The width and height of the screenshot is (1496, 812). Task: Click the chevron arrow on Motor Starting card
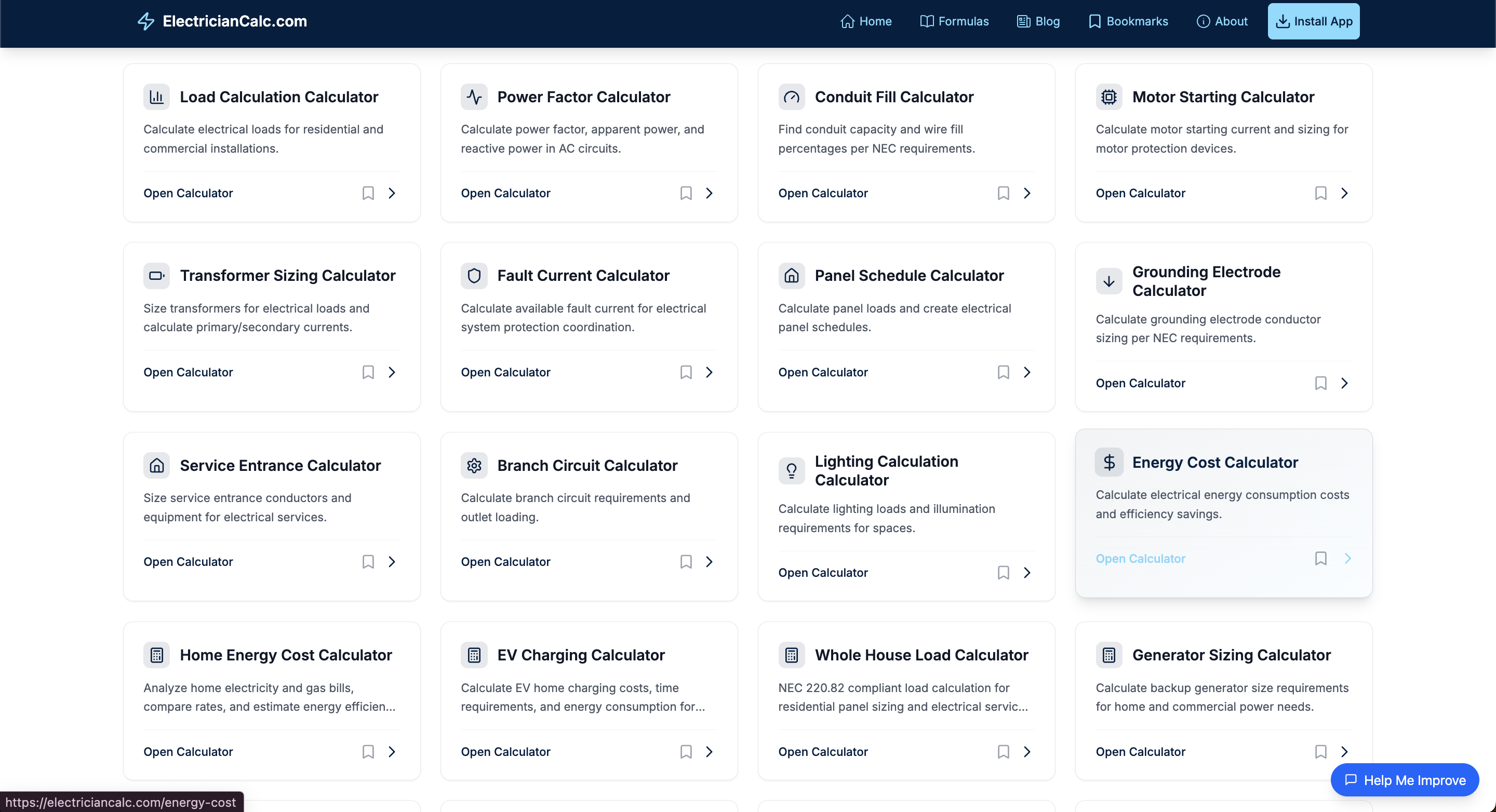point(1344,193)
